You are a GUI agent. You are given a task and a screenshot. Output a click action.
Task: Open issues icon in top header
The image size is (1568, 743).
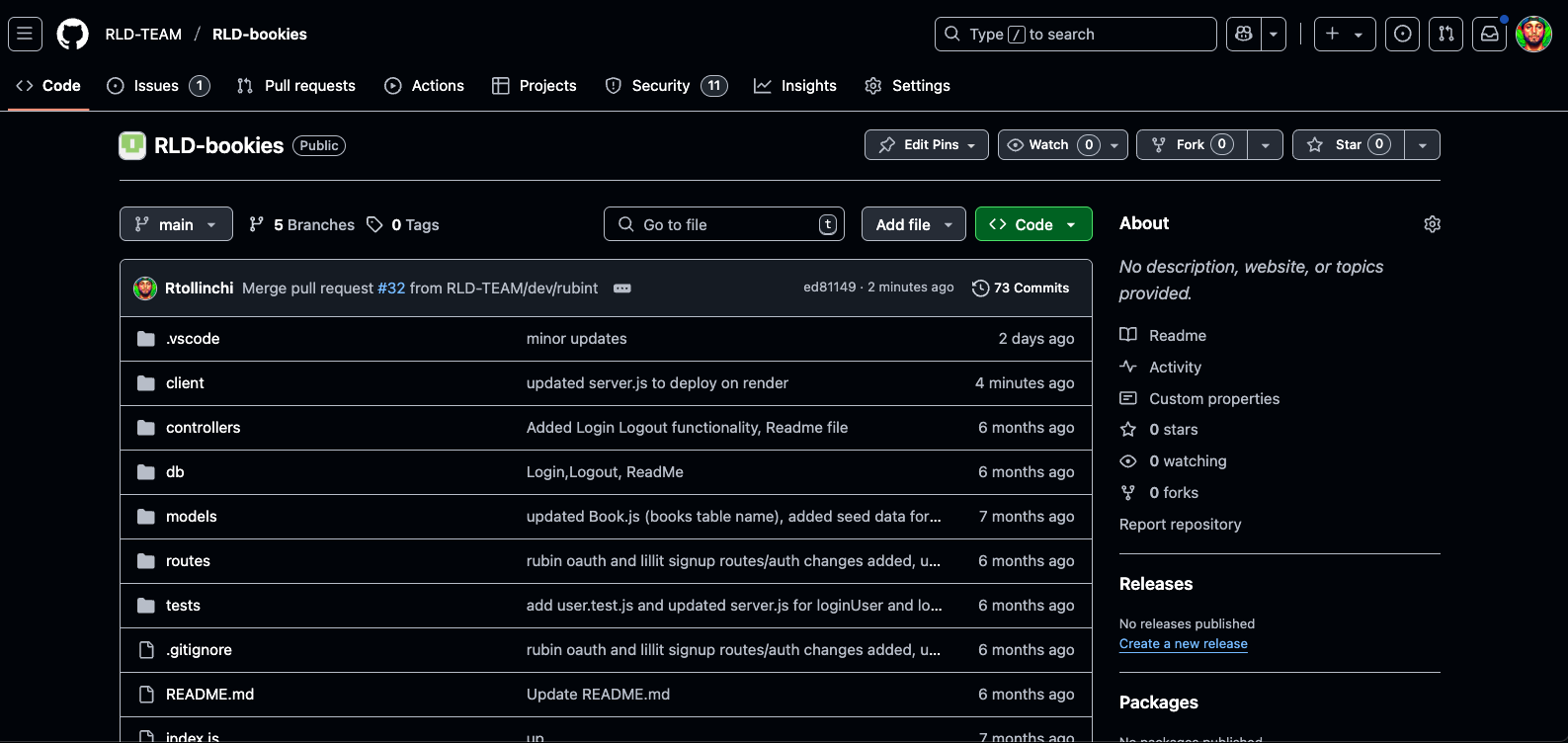(x=1402, y=34)
